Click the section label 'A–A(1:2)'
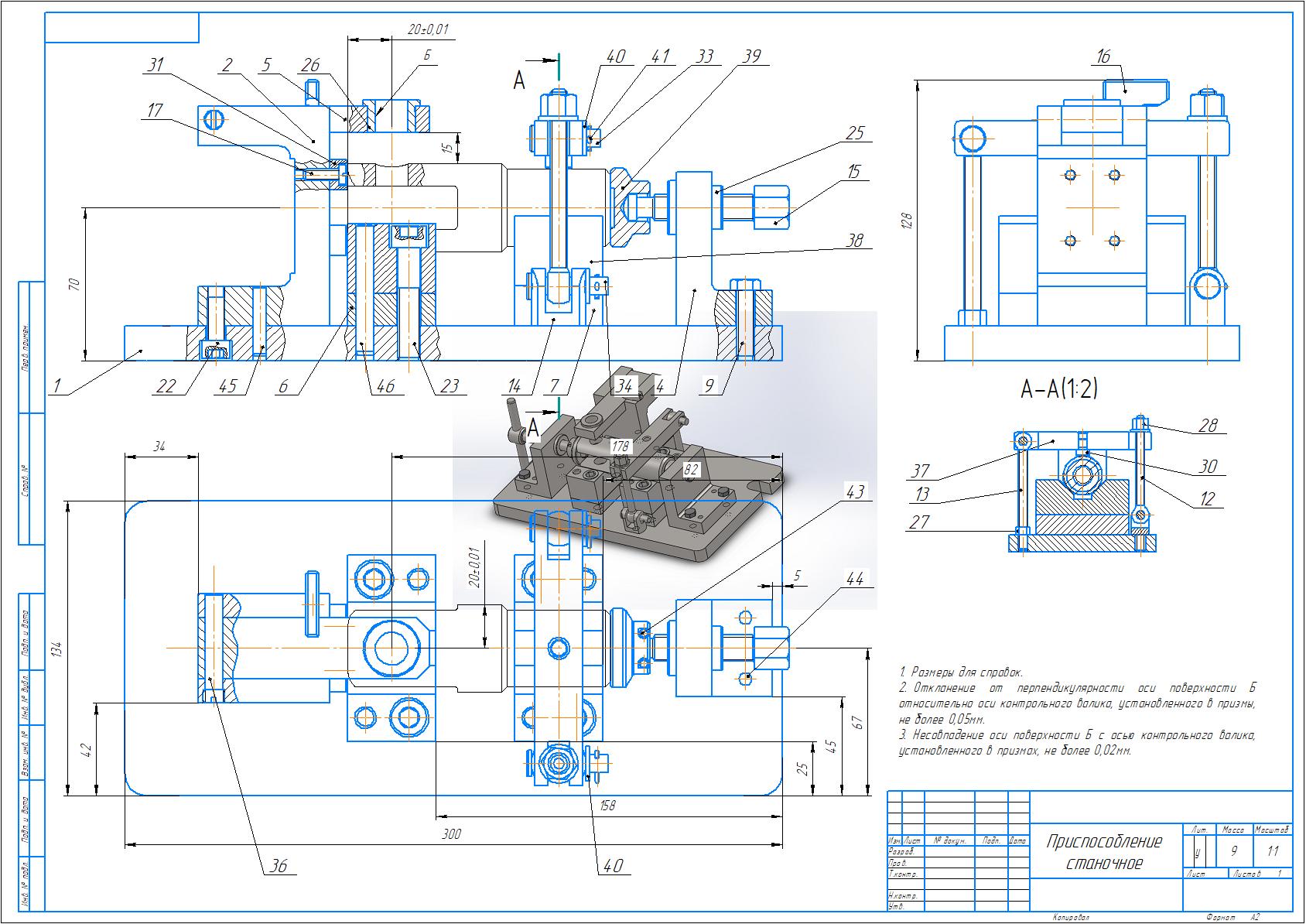1306x924 pixels. point(1058,389)
